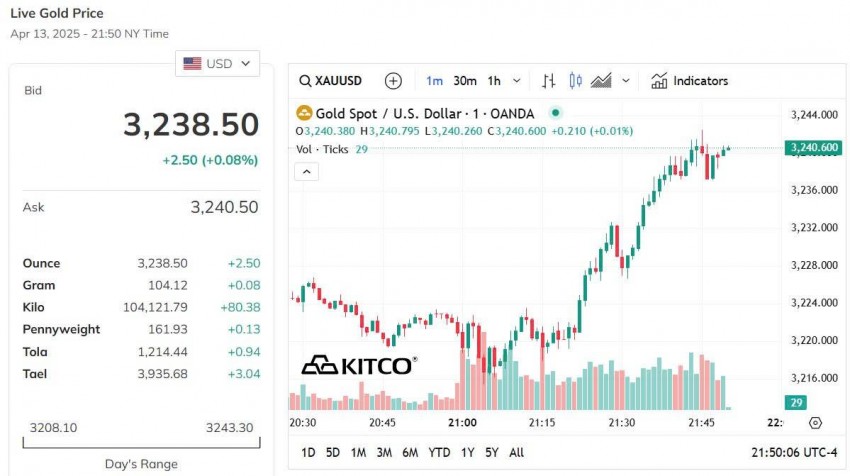The height and width of the screenshot is (476, 850).
Task: Collapse the chart legend with arrow
Action: 307,172
